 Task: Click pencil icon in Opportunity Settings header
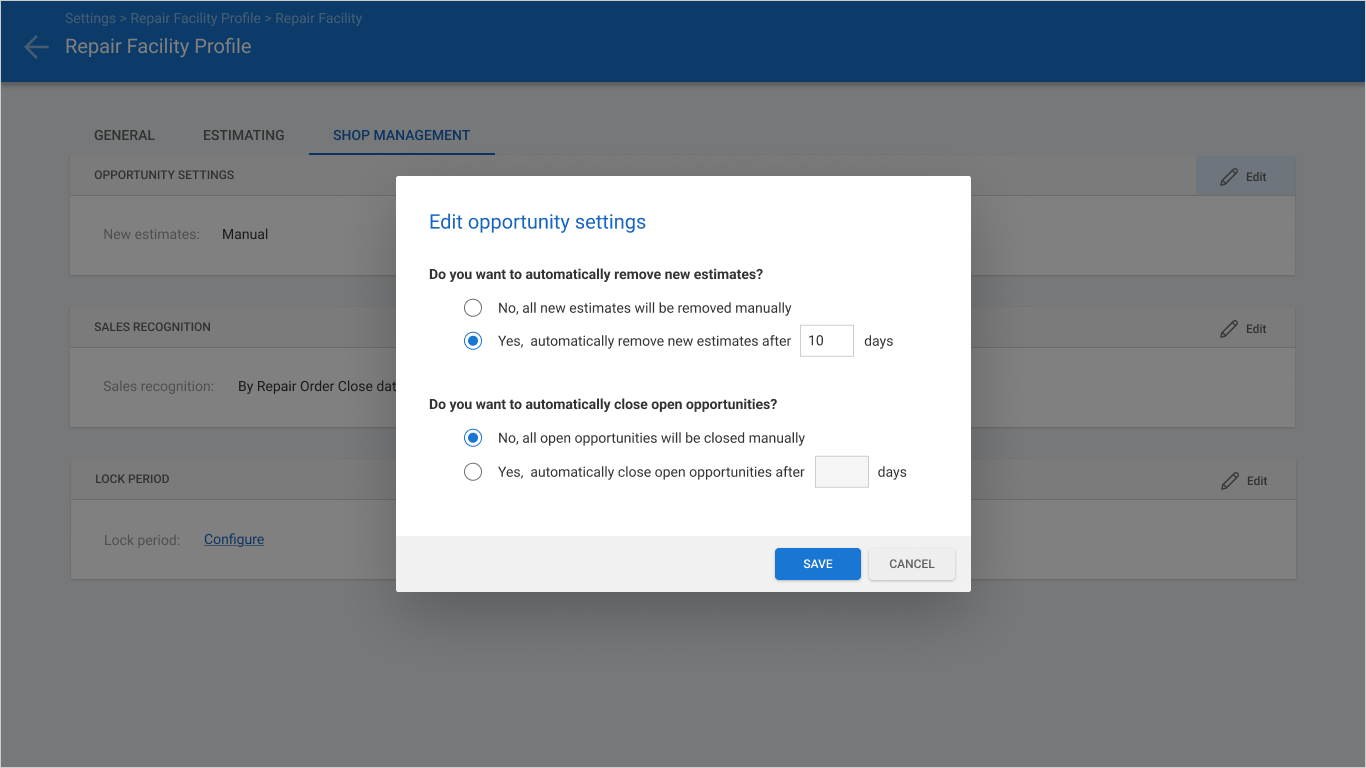[1229, 177]
